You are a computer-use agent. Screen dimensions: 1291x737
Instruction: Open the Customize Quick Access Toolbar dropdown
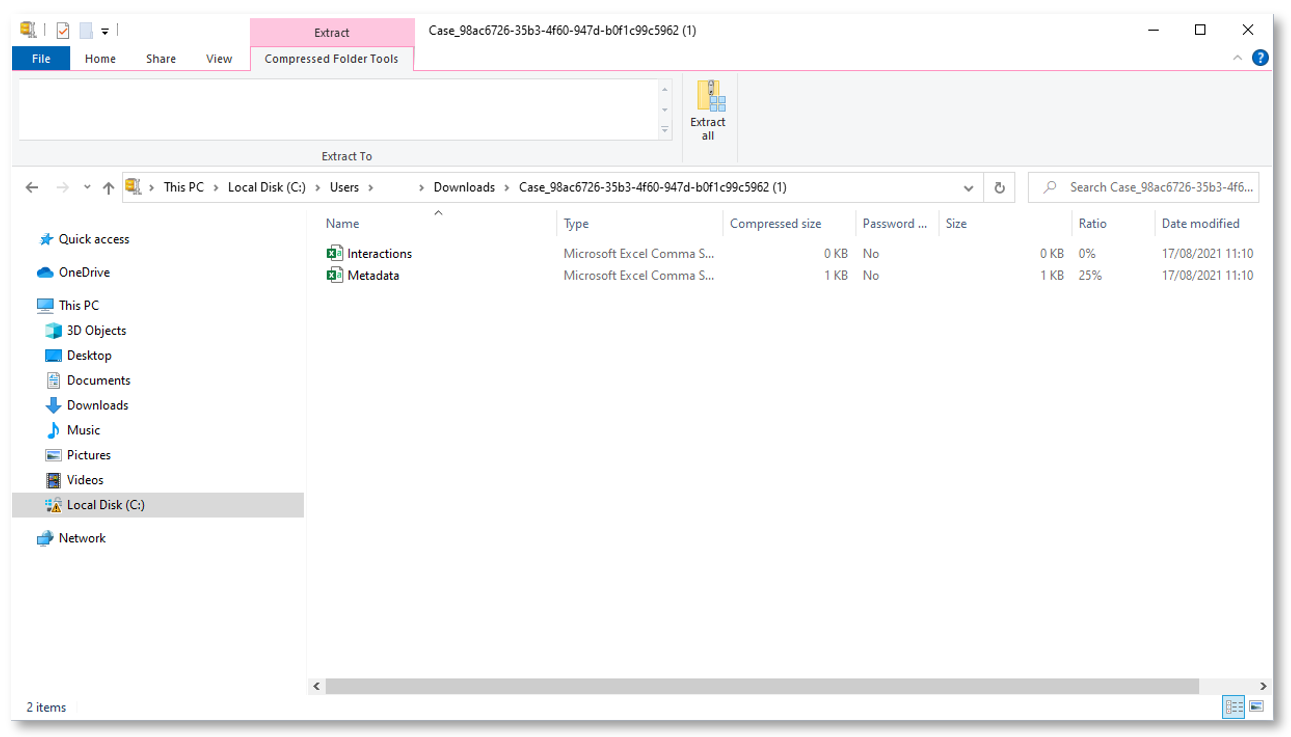pyautogui.click(x=105, y=32)
